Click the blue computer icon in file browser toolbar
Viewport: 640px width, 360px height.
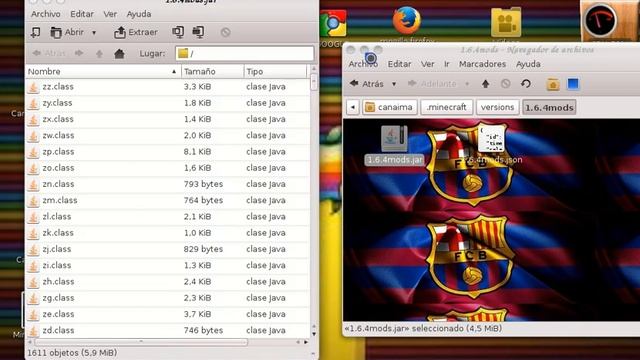point(573,84)
